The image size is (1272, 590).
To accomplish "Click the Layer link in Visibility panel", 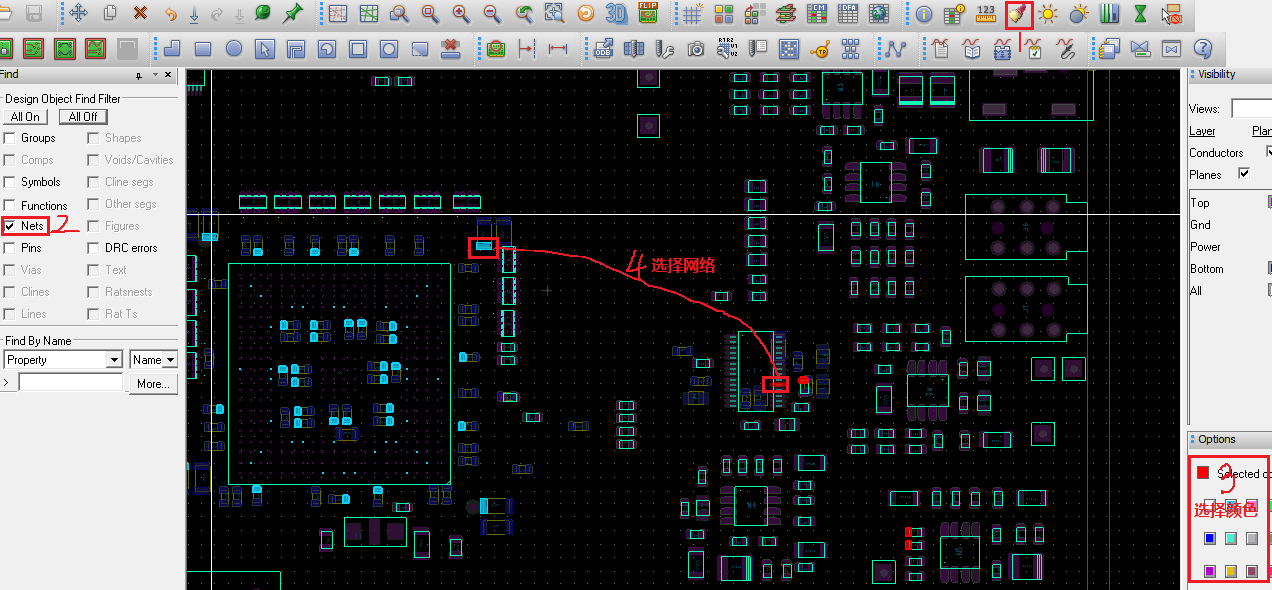I will 1202,131.
